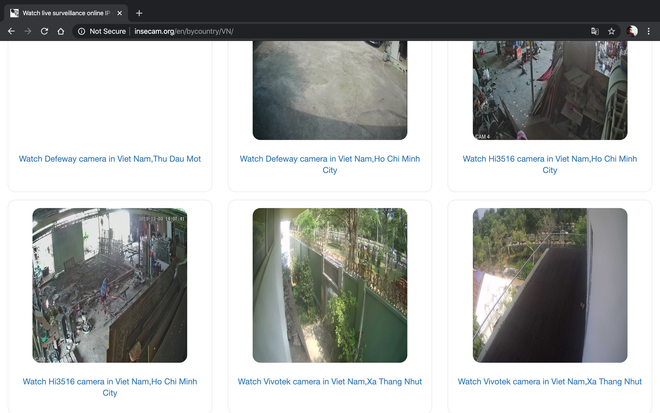Image resolution: width=660 pixels, height=413 pixels.
Task: Open the profile avatar menu
Action: [632, 31]
